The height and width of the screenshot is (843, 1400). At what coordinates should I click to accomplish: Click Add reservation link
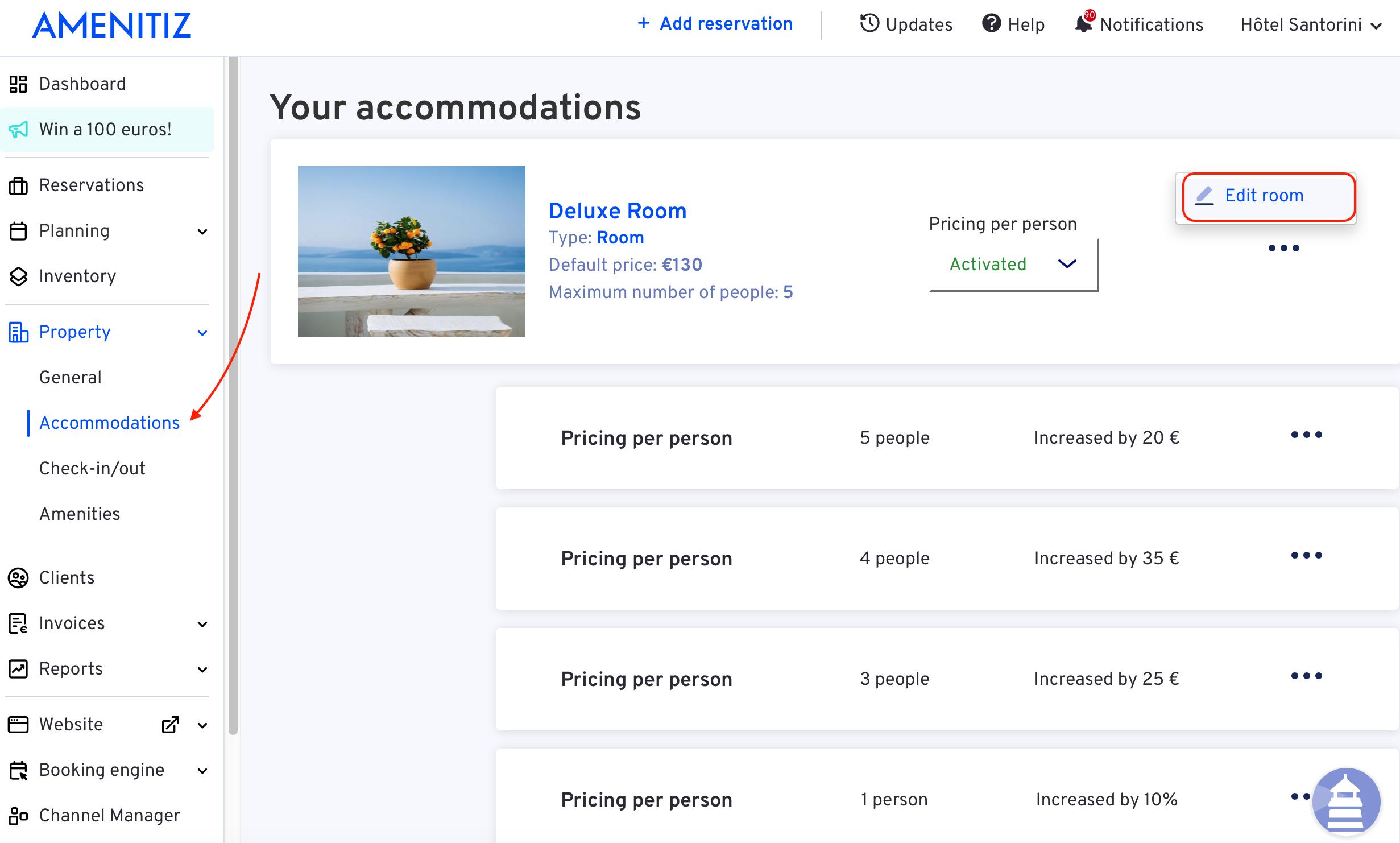point(715,23)
